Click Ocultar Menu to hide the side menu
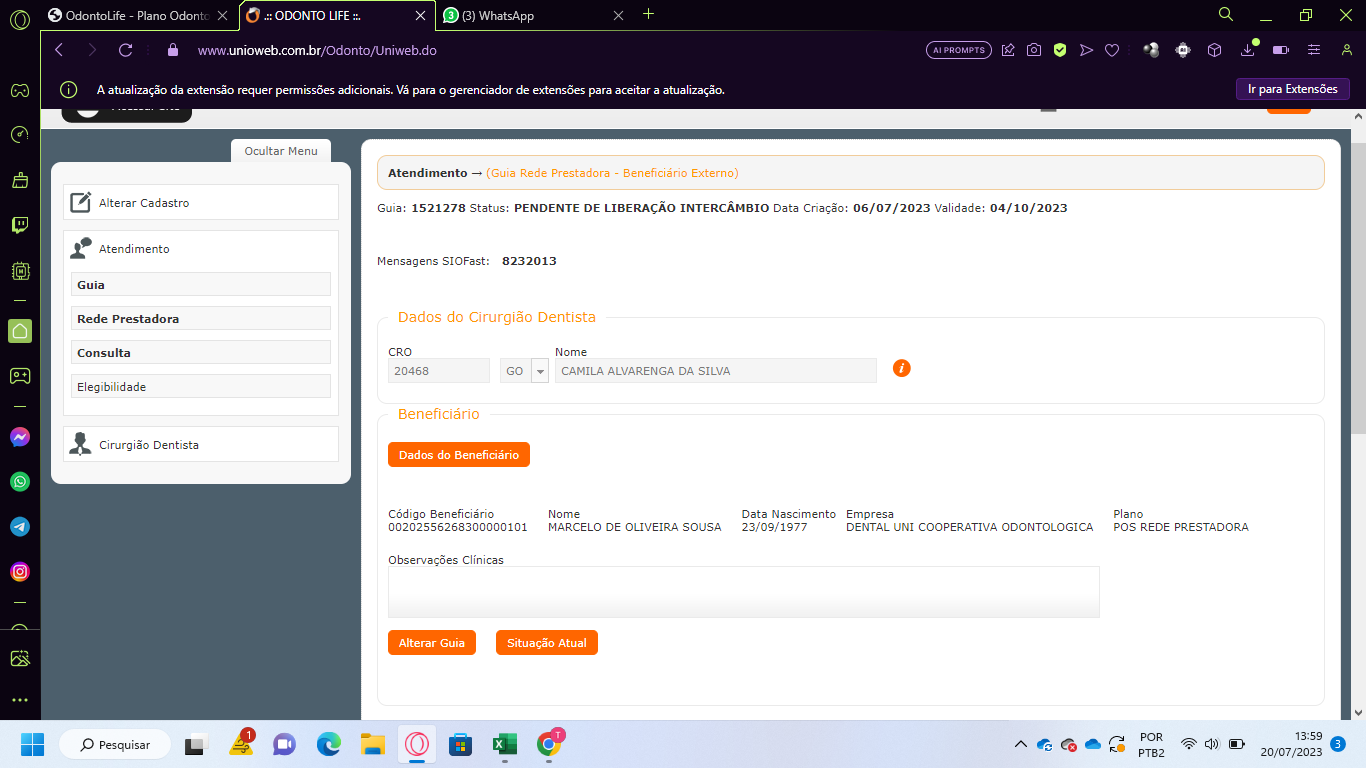1366x768 pixels. click(280, 151)
